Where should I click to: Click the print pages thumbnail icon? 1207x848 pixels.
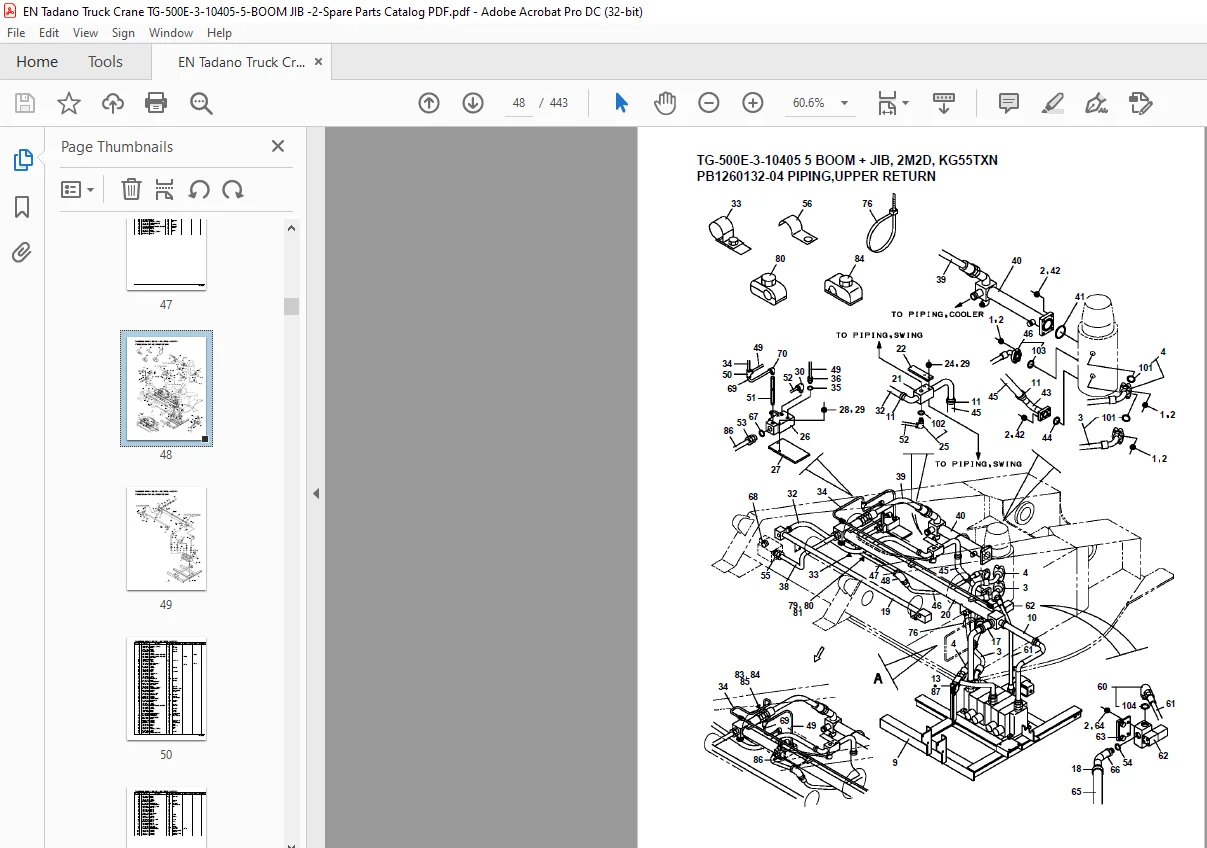click(x=165, y=189)
